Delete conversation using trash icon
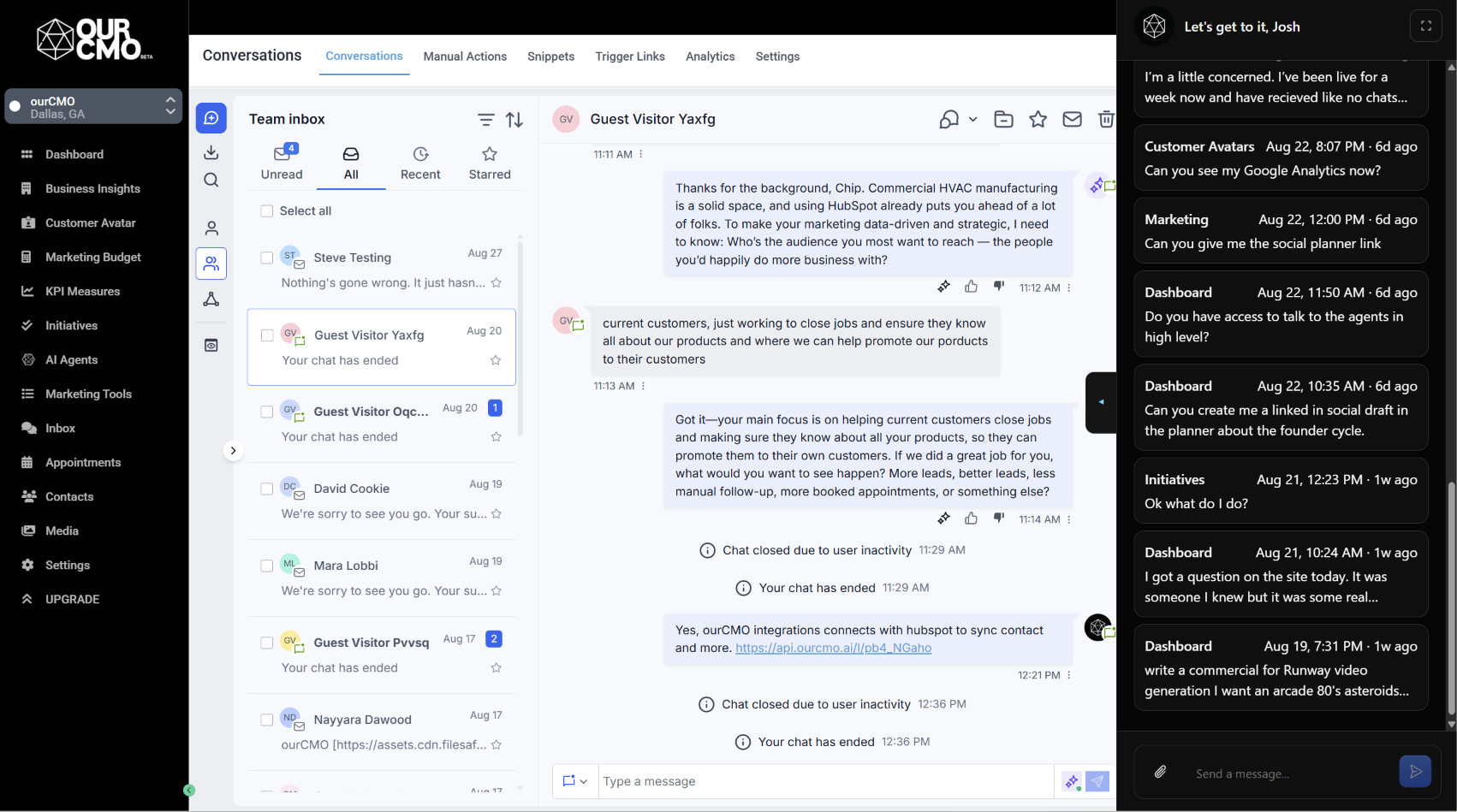 [x=1106, y=119]
